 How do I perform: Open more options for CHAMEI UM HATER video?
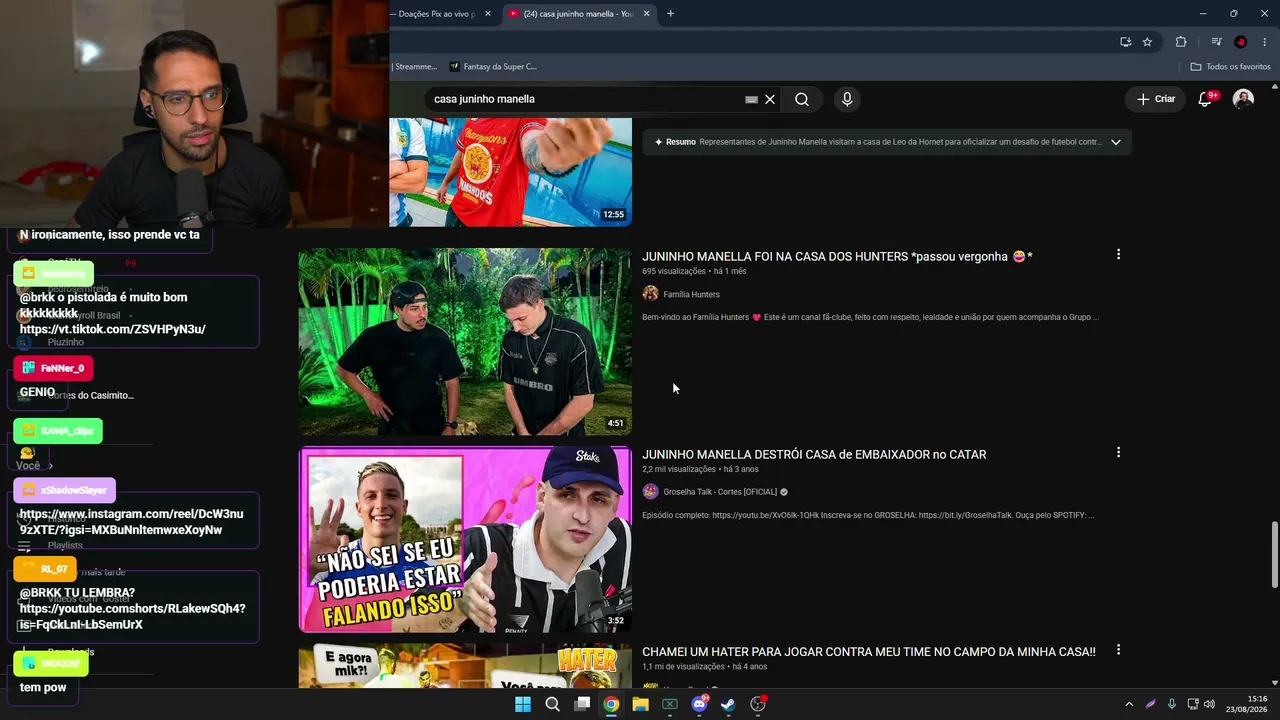click(1118, 650)
